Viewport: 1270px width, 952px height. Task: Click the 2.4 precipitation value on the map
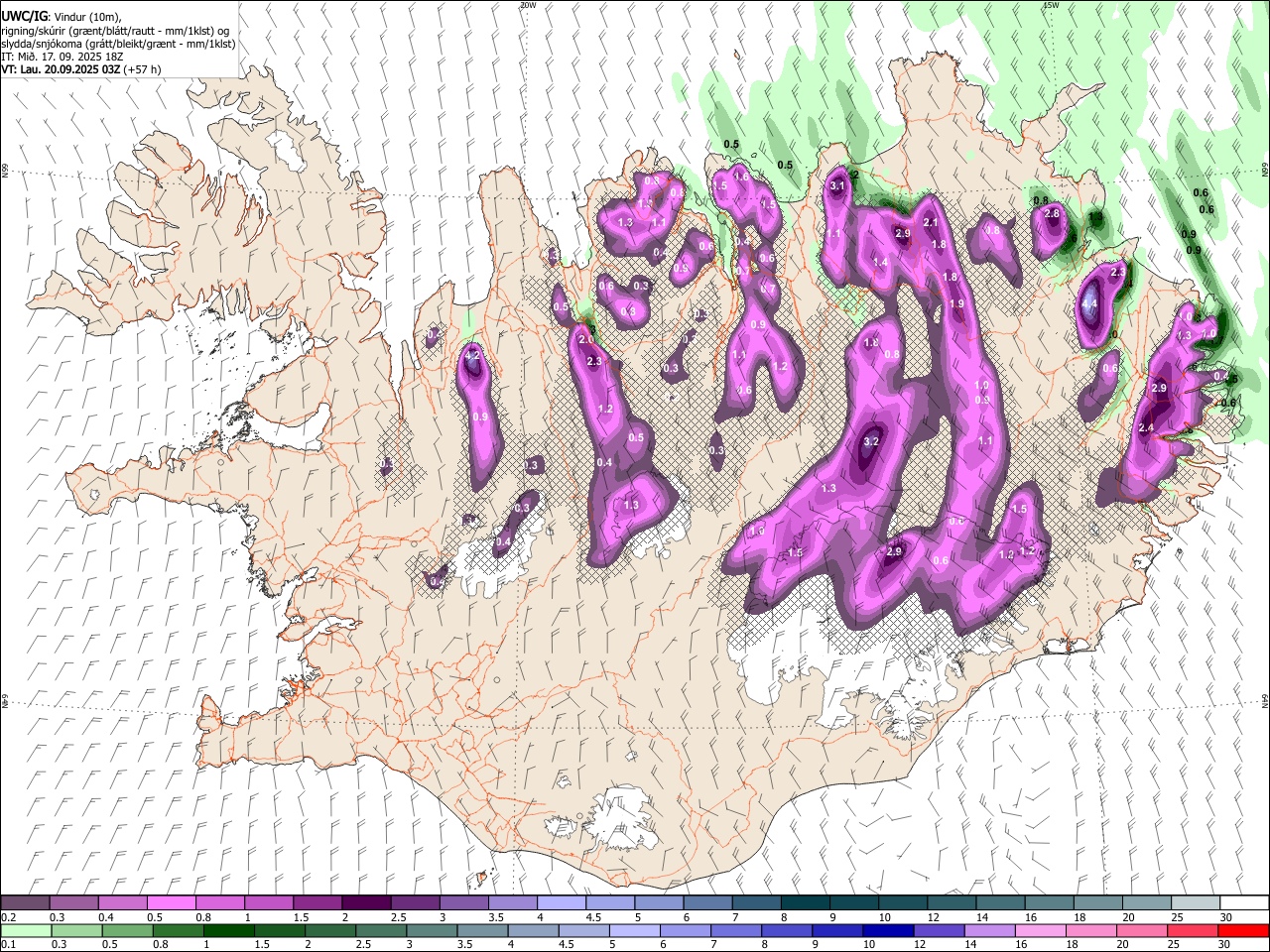(1147, 427)
